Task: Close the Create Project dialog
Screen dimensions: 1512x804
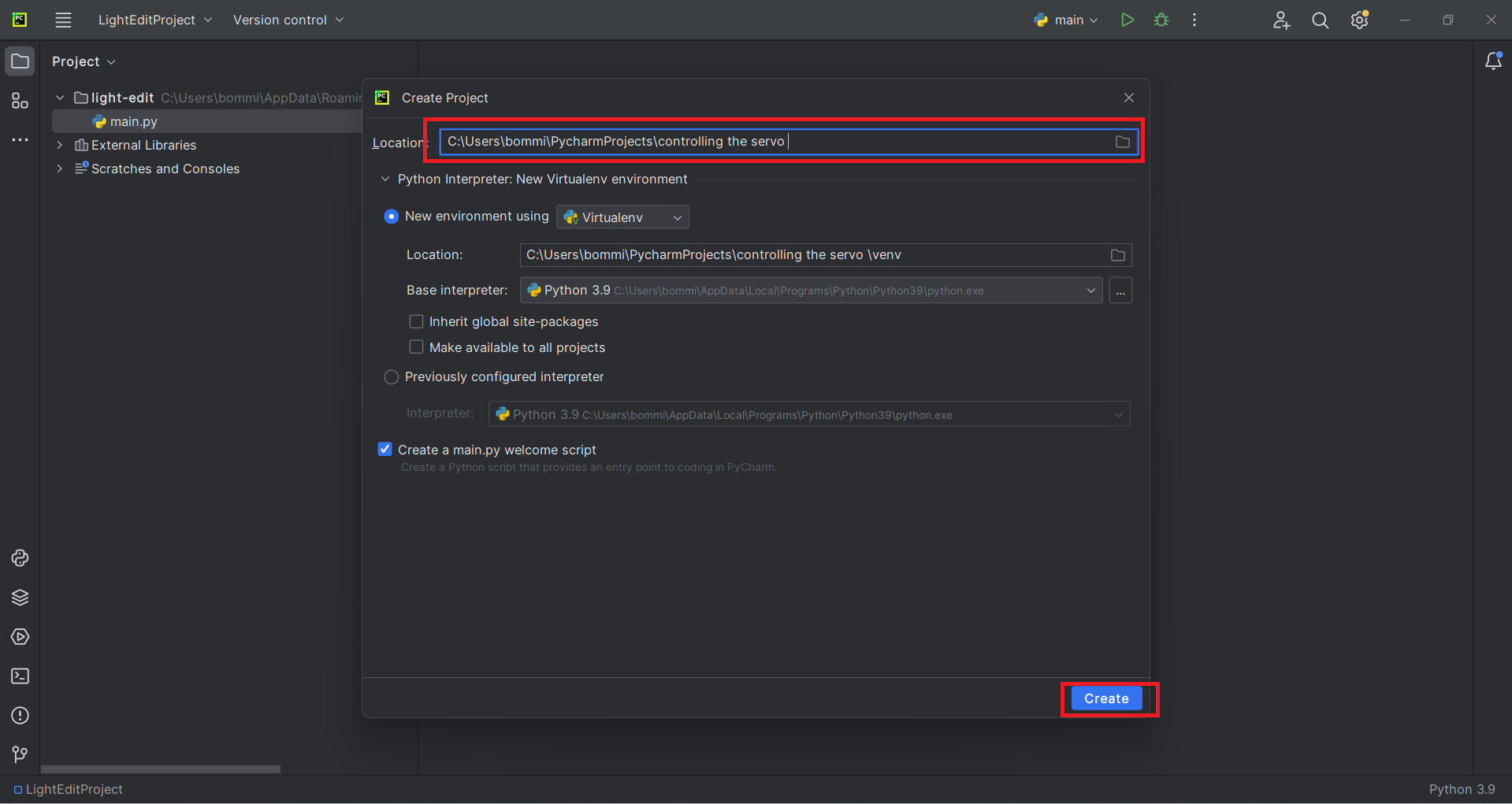Action: 1129,98
